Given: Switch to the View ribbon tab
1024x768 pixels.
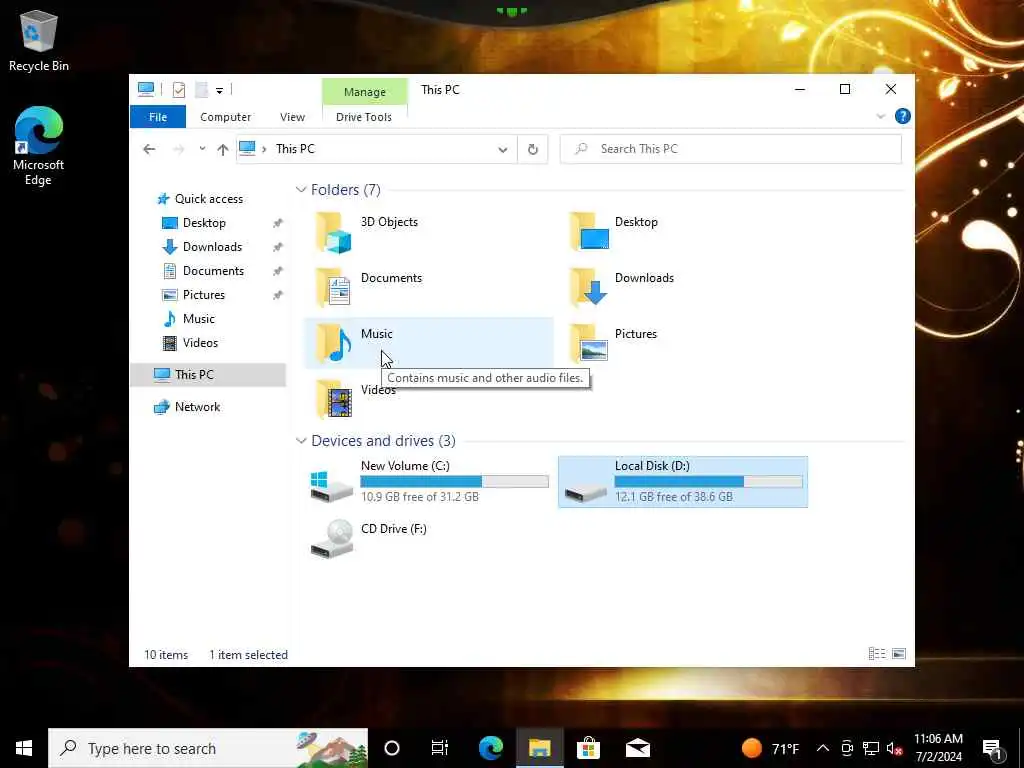Looking at the screenshot, I should (293, 117).
